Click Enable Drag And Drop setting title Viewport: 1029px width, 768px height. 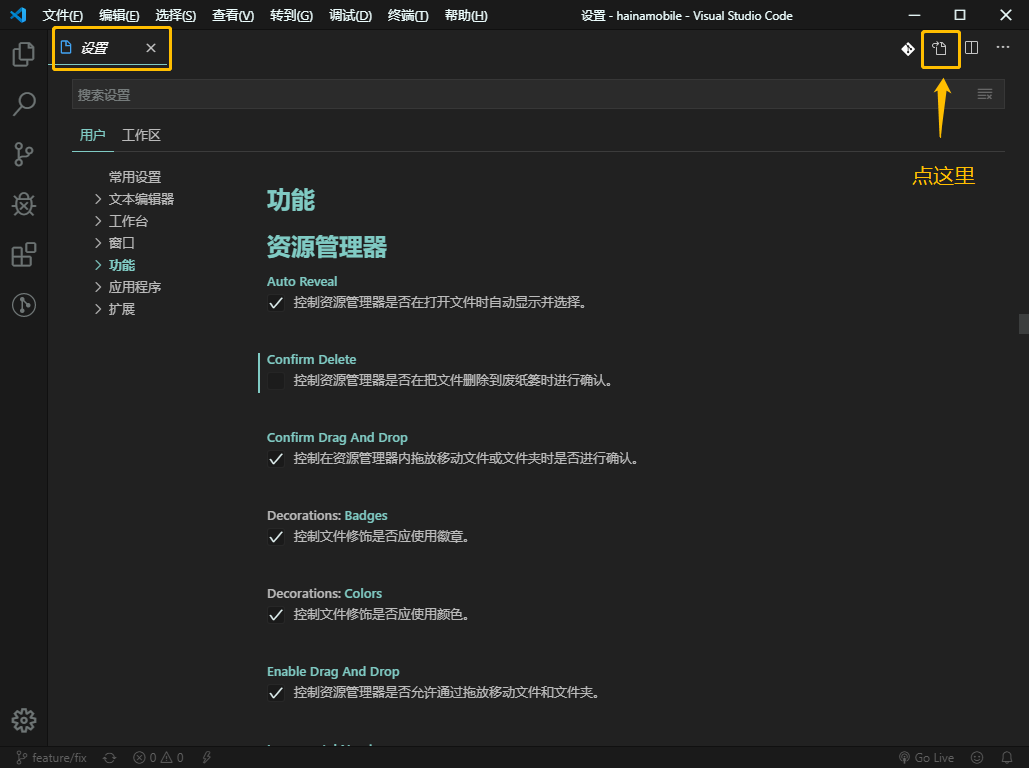pyautogui.click(x=333, y=672)
